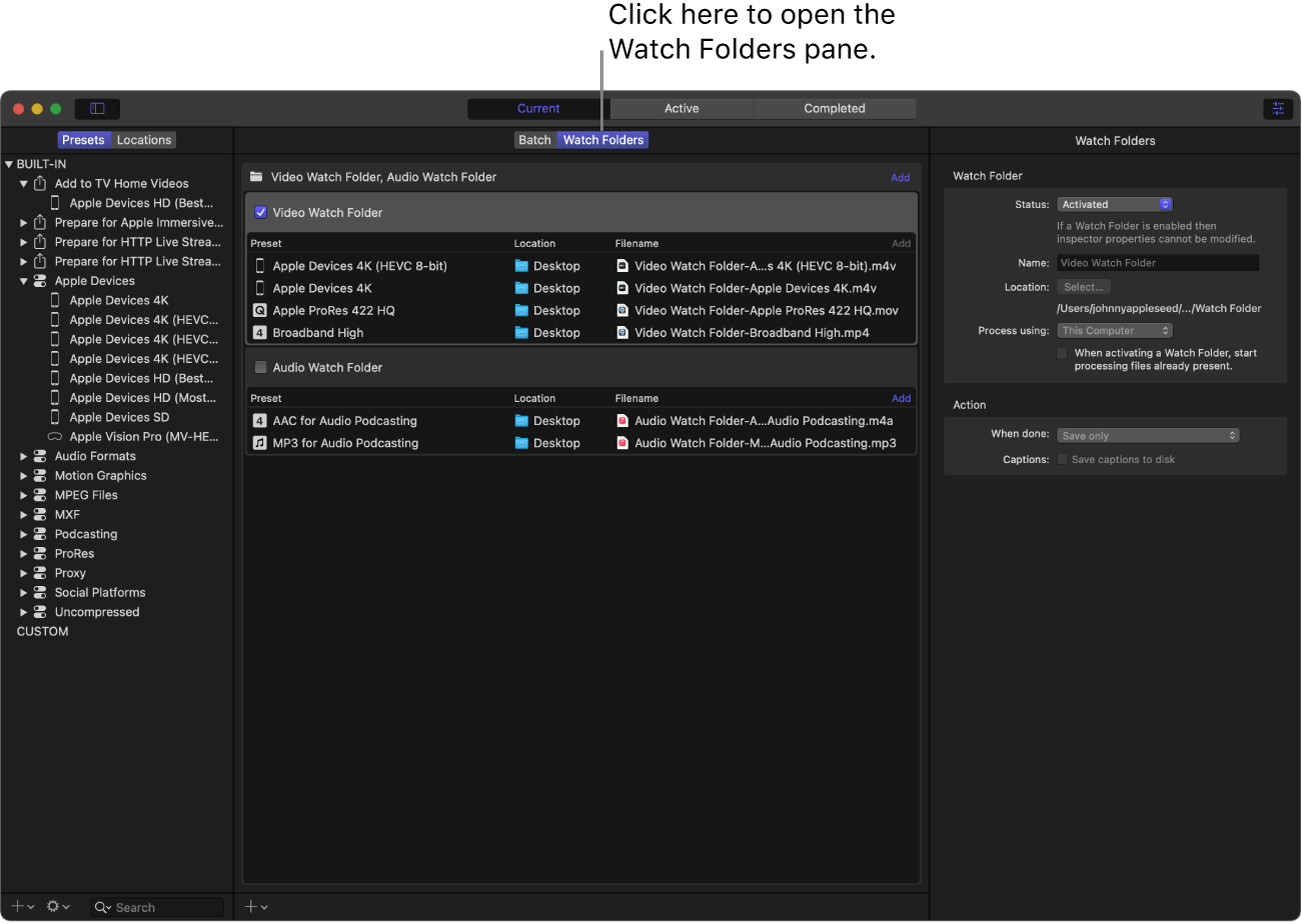Open the Status dropdown set to Activated

coord(1114,204)
